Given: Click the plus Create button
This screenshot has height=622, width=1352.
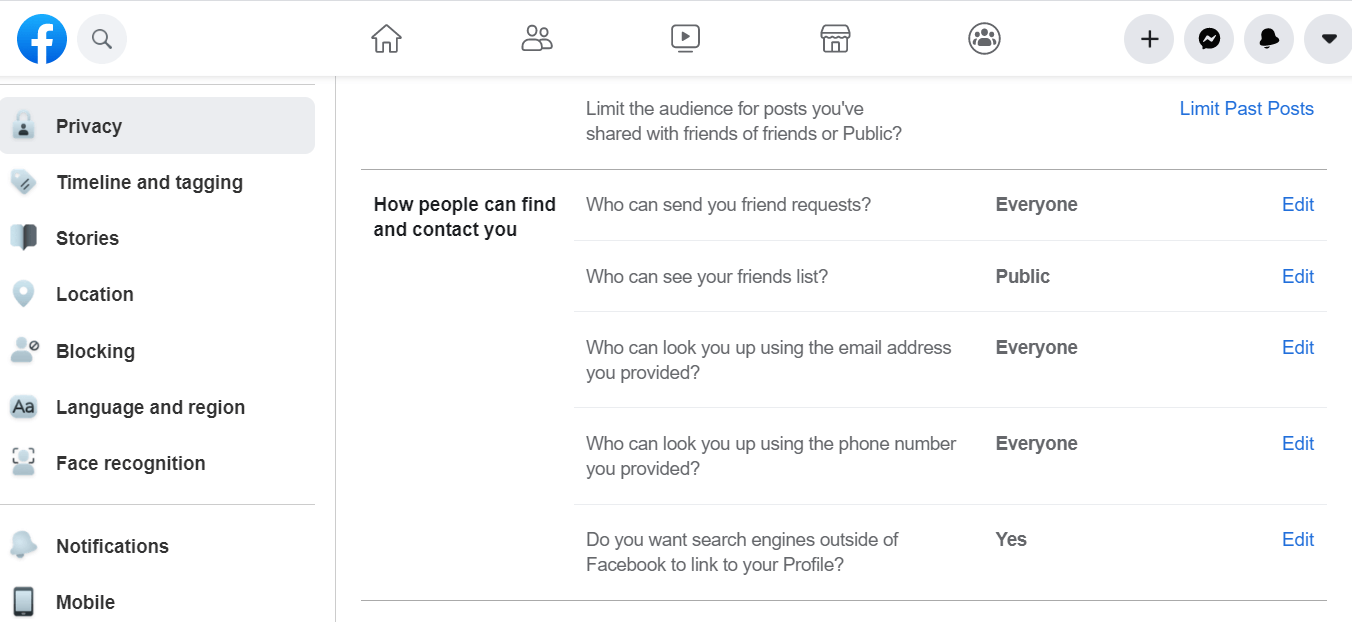Looking at the screenshot, I should point(1149,39).
